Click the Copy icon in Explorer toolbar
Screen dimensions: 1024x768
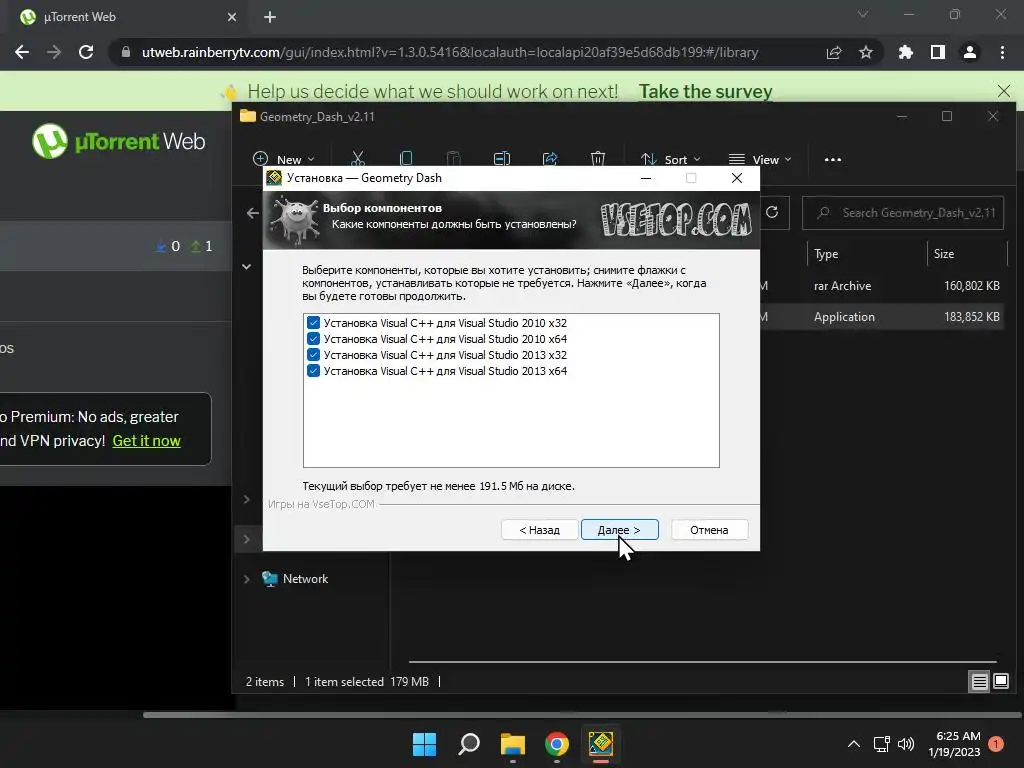click(x=406, y=159)
